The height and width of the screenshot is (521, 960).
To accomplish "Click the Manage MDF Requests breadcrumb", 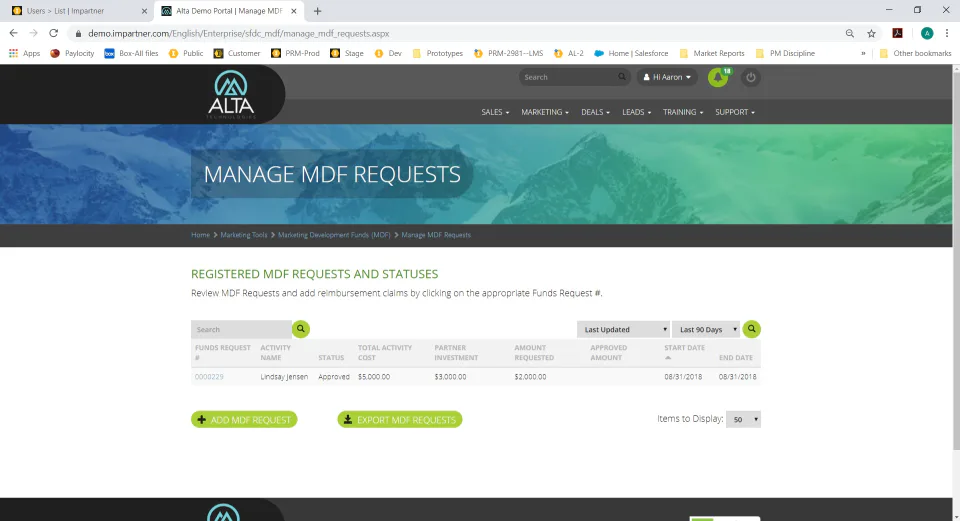I will pyautogui.click(x=436, y=235).
